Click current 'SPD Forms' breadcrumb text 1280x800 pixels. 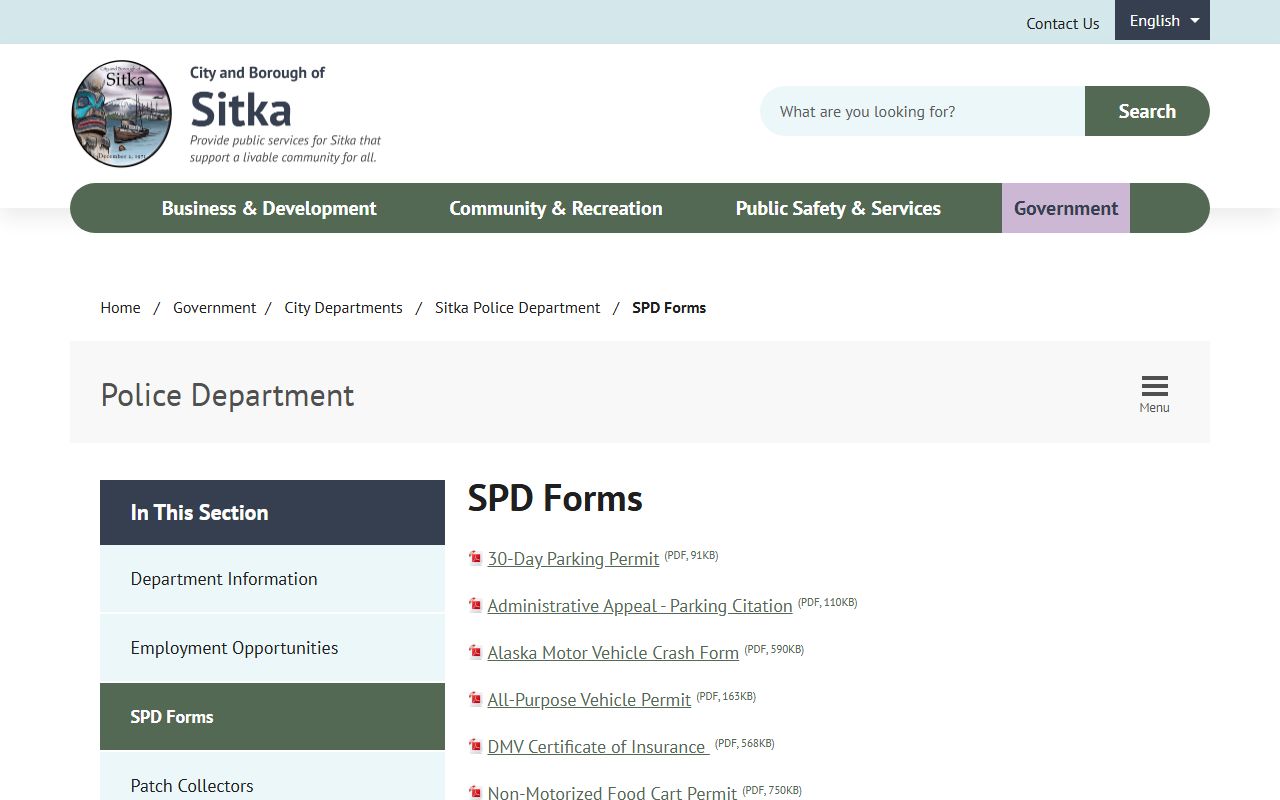coord(669,308)
